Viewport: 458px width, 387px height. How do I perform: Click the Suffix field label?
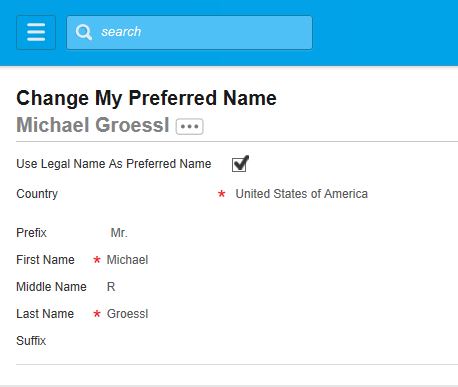coord(31,341)
